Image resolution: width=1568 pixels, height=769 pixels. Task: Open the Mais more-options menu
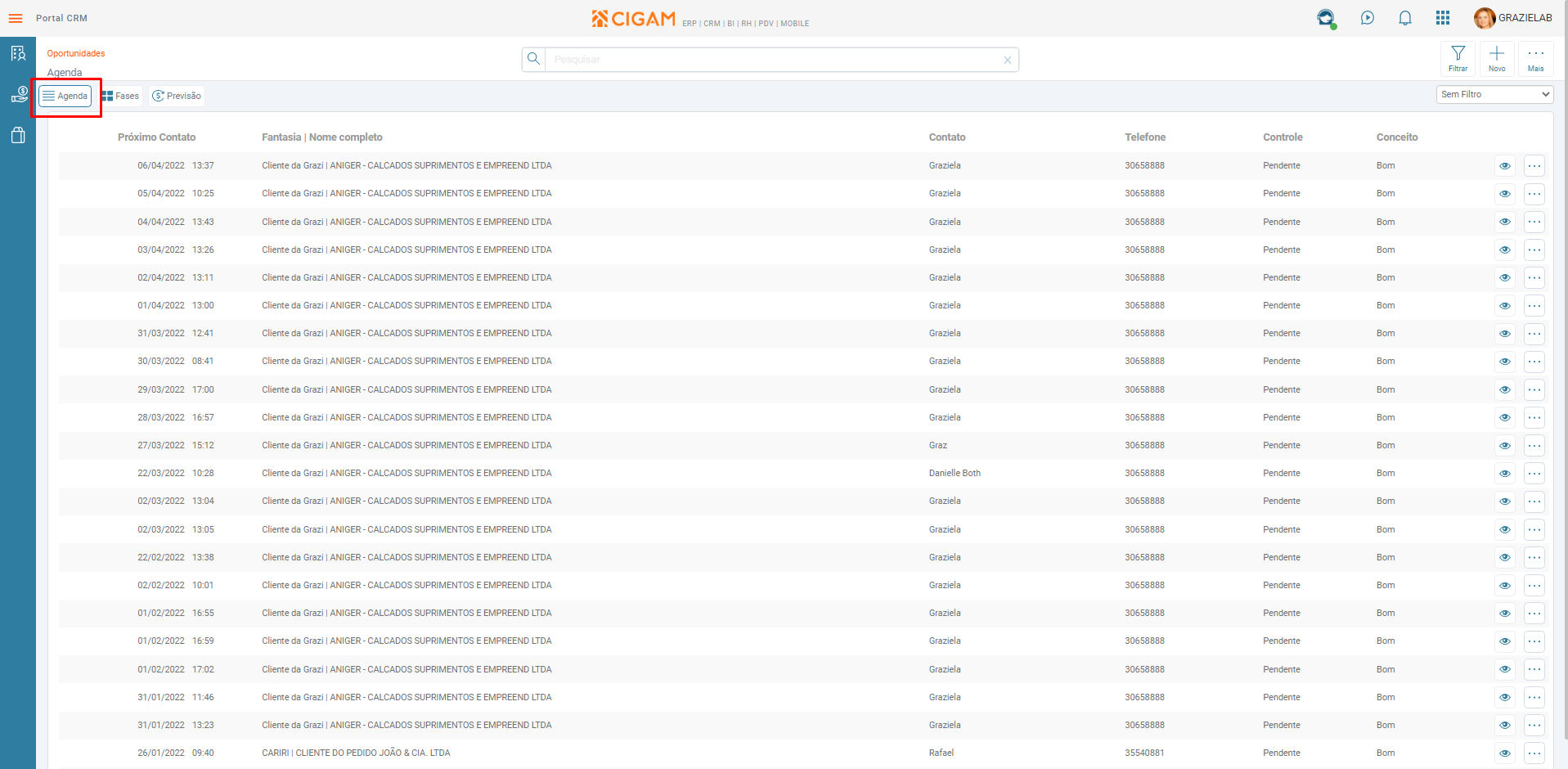click(1536, 59)
